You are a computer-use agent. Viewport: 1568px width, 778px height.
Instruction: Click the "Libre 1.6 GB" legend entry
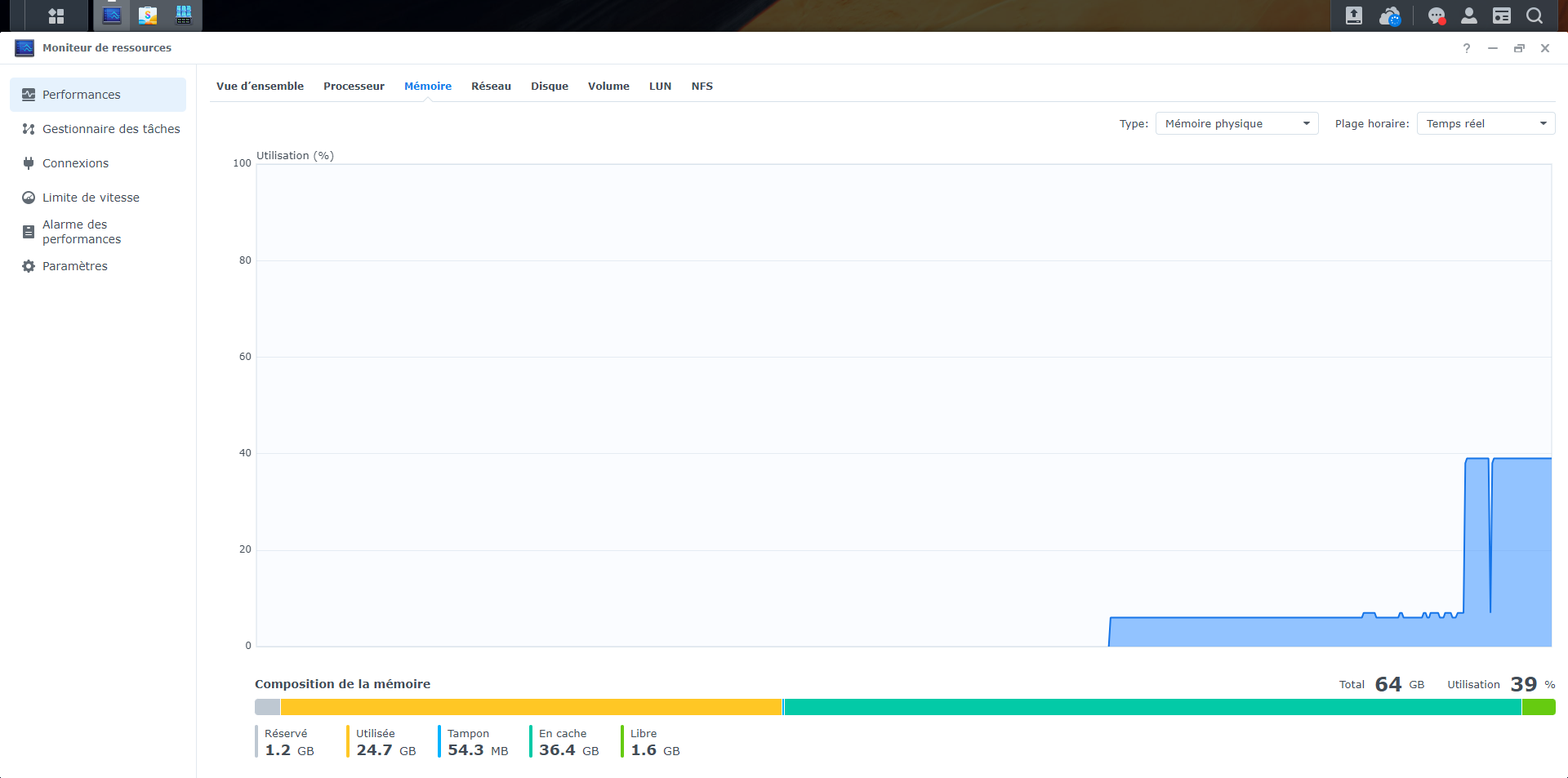652,742
